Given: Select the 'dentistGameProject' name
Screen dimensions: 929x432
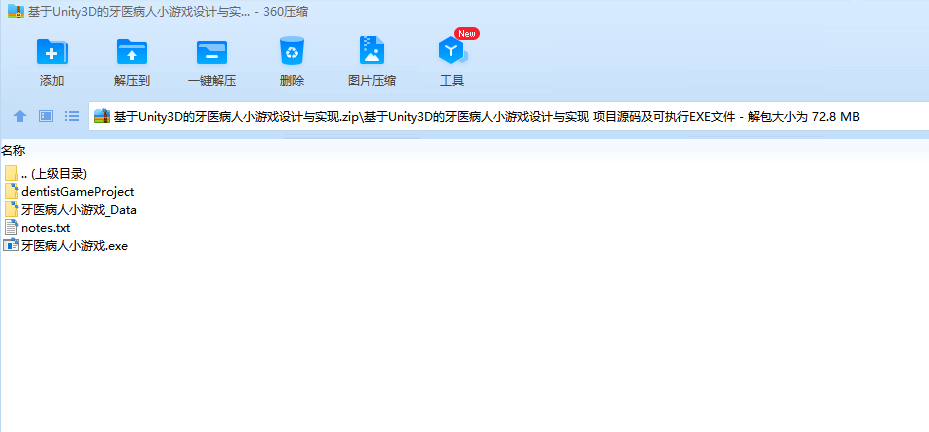Looking at the screenshot, I should [78, 192].
